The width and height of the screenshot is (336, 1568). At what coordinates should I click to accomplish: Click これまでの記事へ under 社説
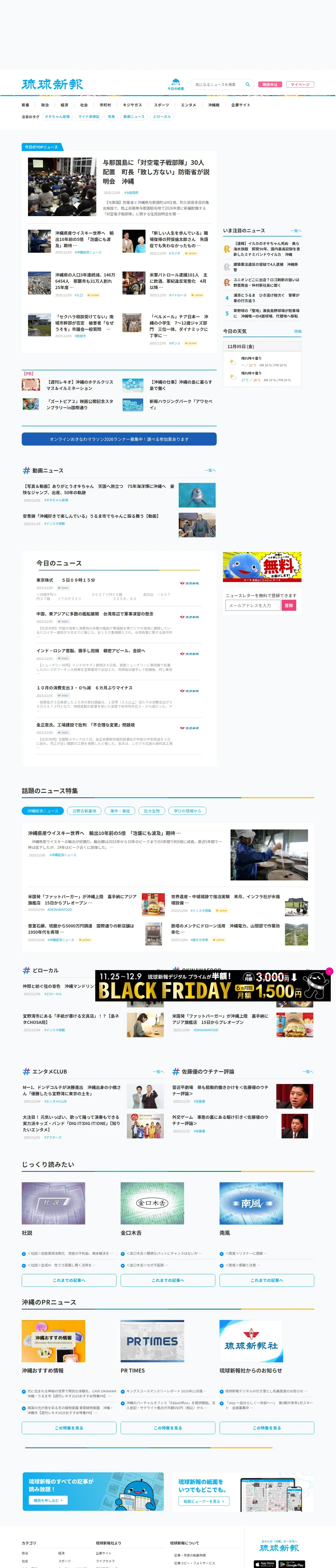69,1280
